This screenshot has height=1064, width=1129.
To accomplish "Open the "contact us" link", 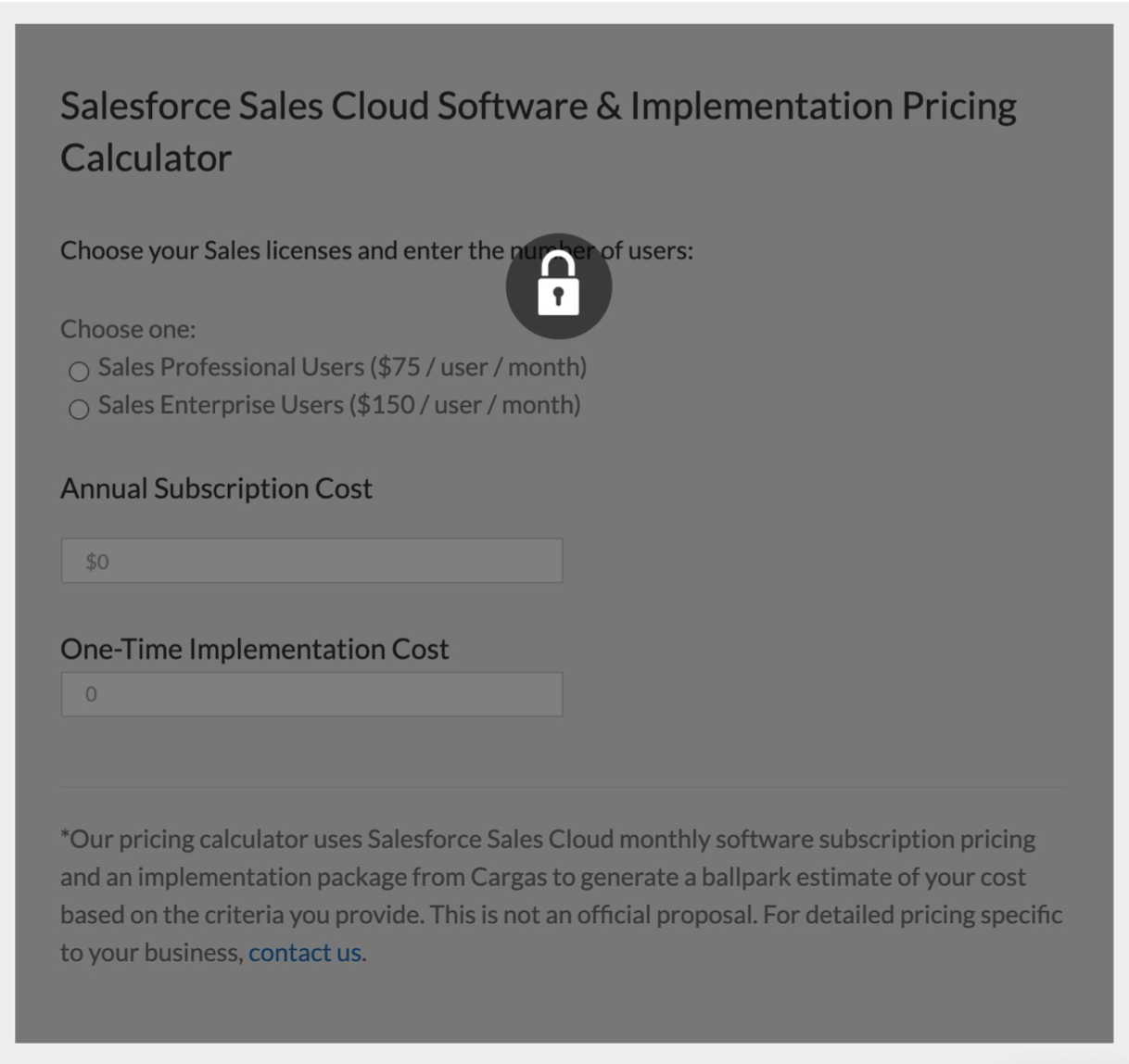I will (305, 952).
